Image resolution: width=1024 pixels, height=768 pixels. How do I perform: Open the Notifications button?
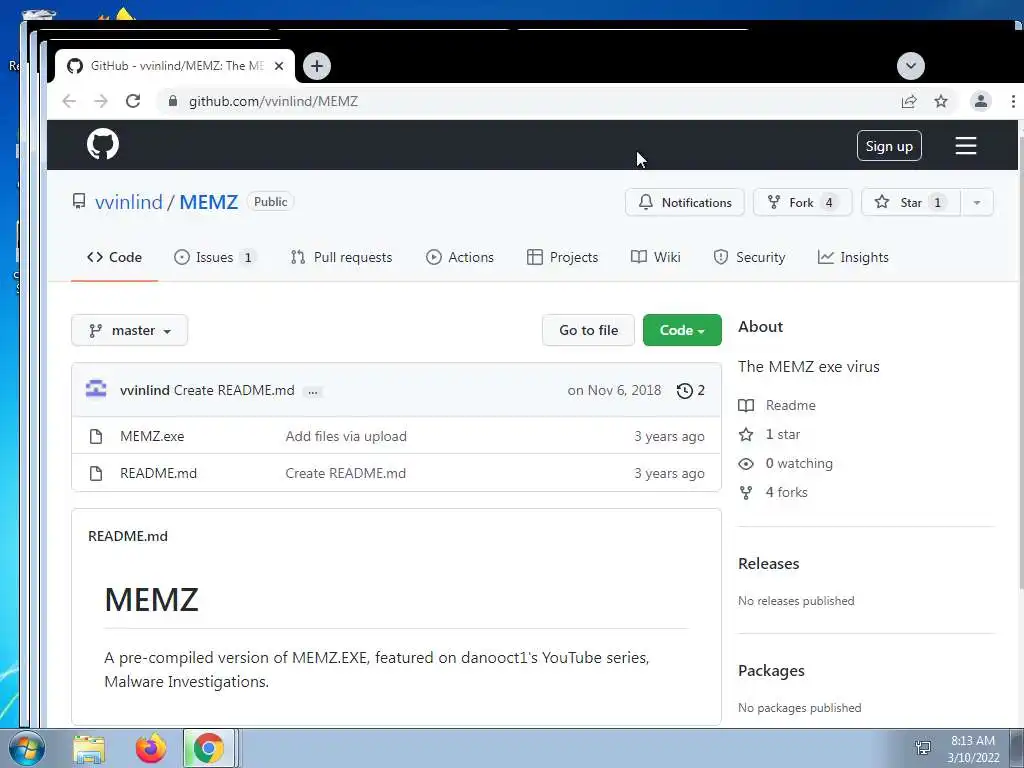click(684, 202)
